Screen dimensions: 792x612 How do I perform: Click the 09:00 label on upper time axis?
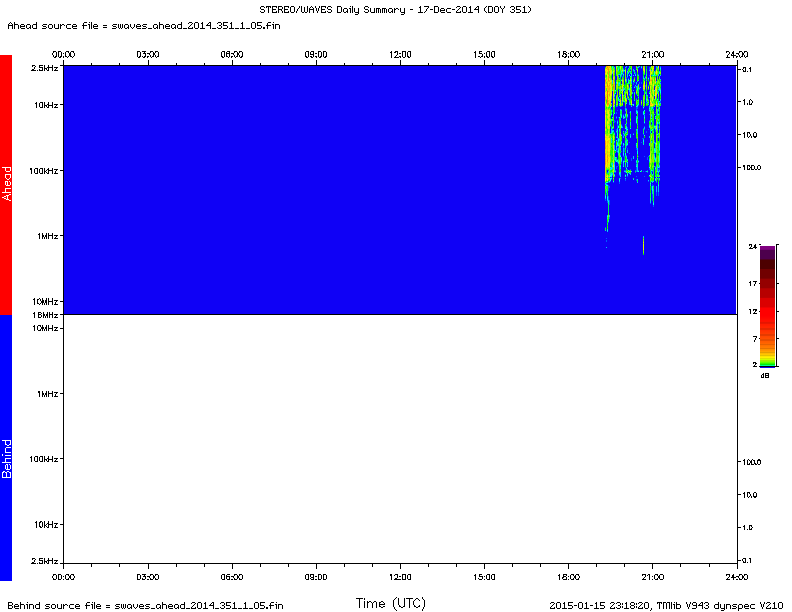(316, 55)
